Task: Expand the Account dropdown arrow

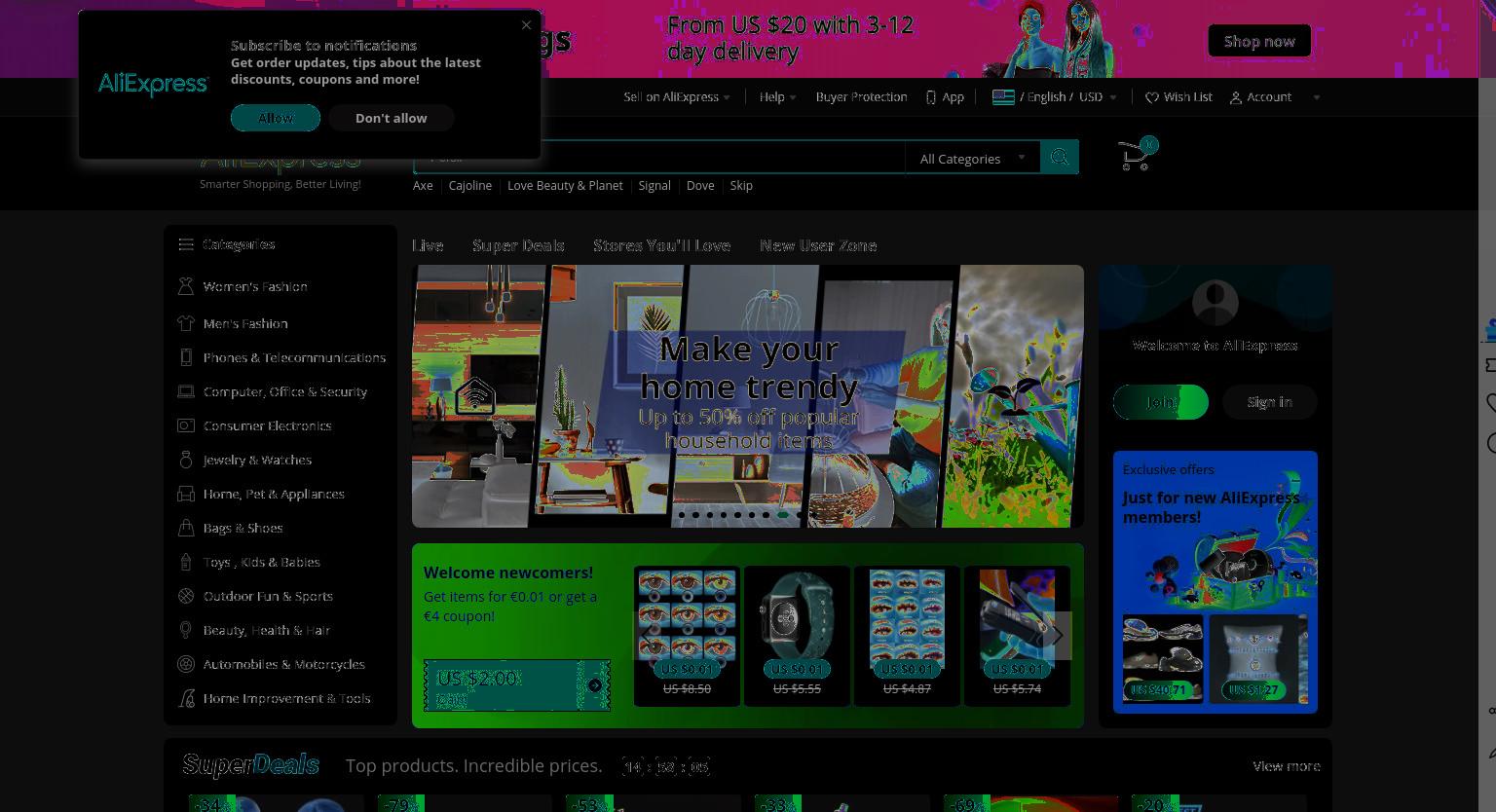Action: point(1317,97)
